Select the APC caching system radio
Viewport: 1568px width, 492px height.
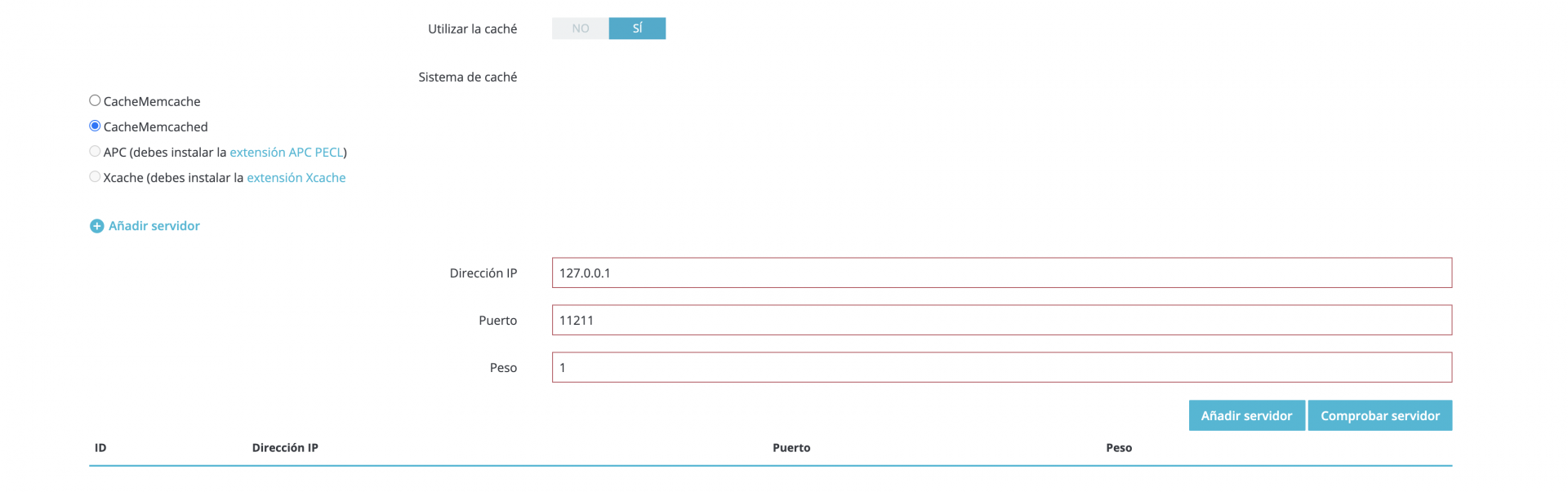pyautogui.click(x=95, y=151)
